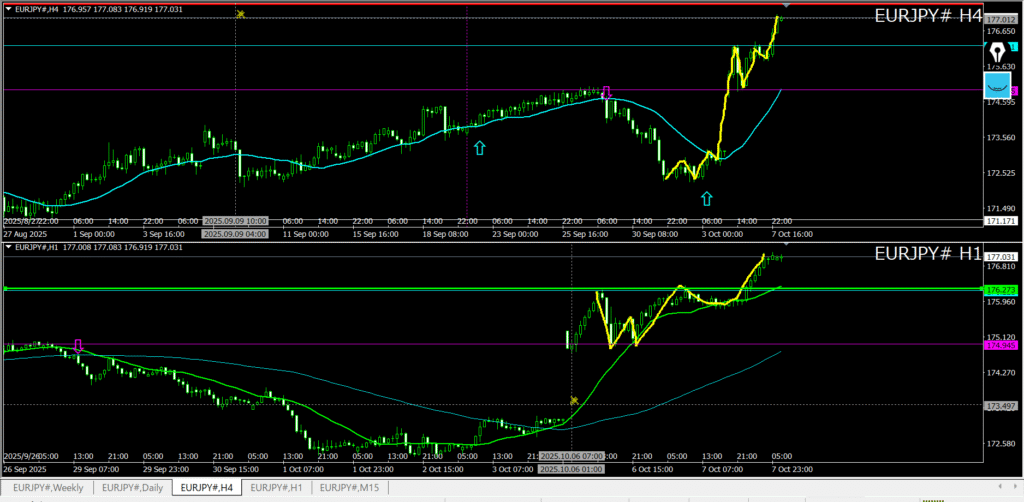Select the cyan up arrow near 18 Sep

[480, 148]
